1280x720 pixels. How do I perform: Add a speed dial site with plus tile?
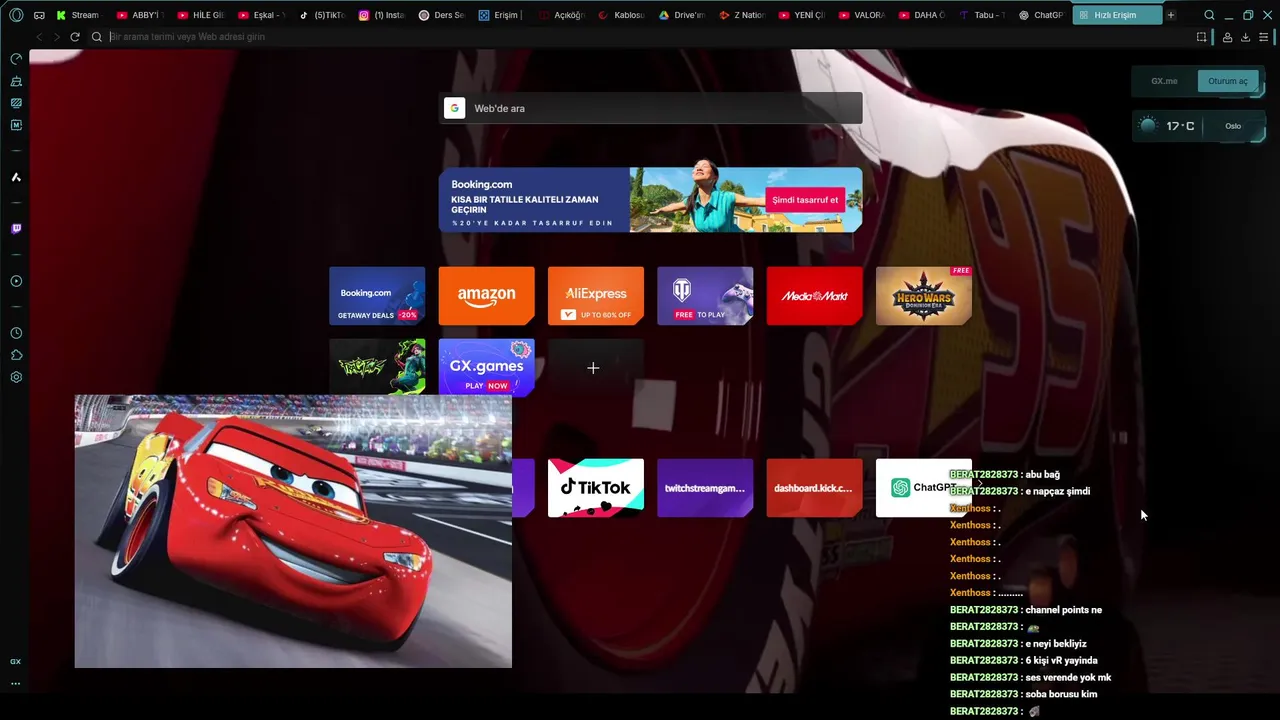click(596, 368)
